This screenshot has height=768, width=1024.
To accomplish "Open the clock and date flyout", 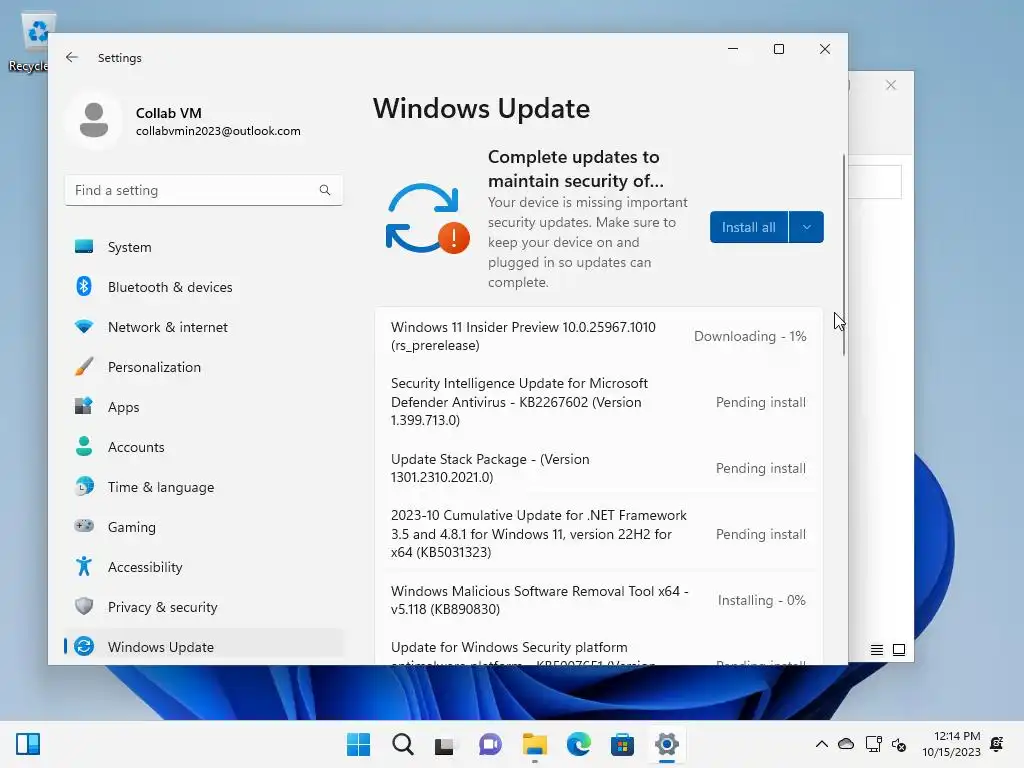I will click(951, 744).
